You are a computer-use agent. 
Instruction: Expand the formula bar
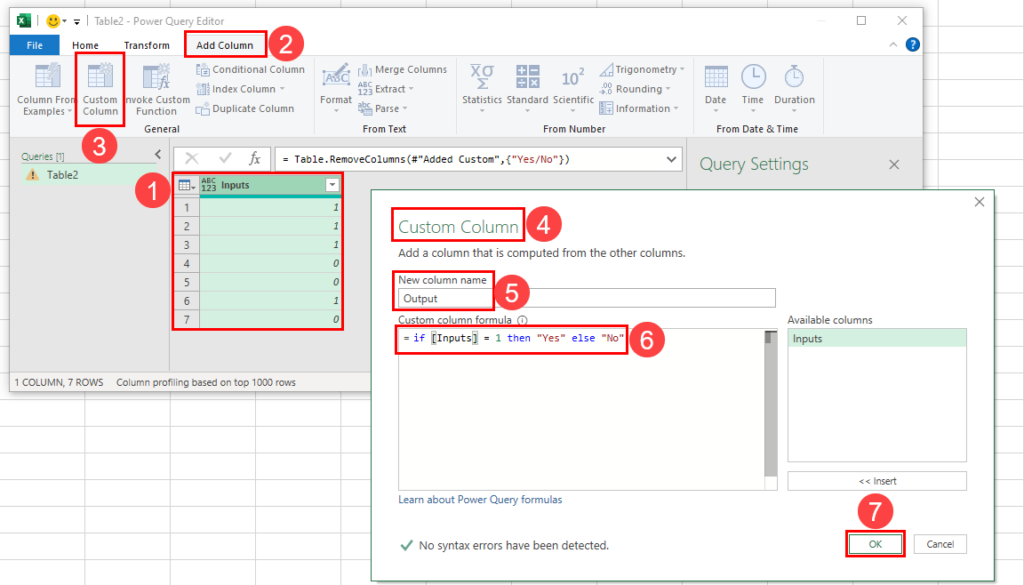pyautogui.click(x=671, y=159)
